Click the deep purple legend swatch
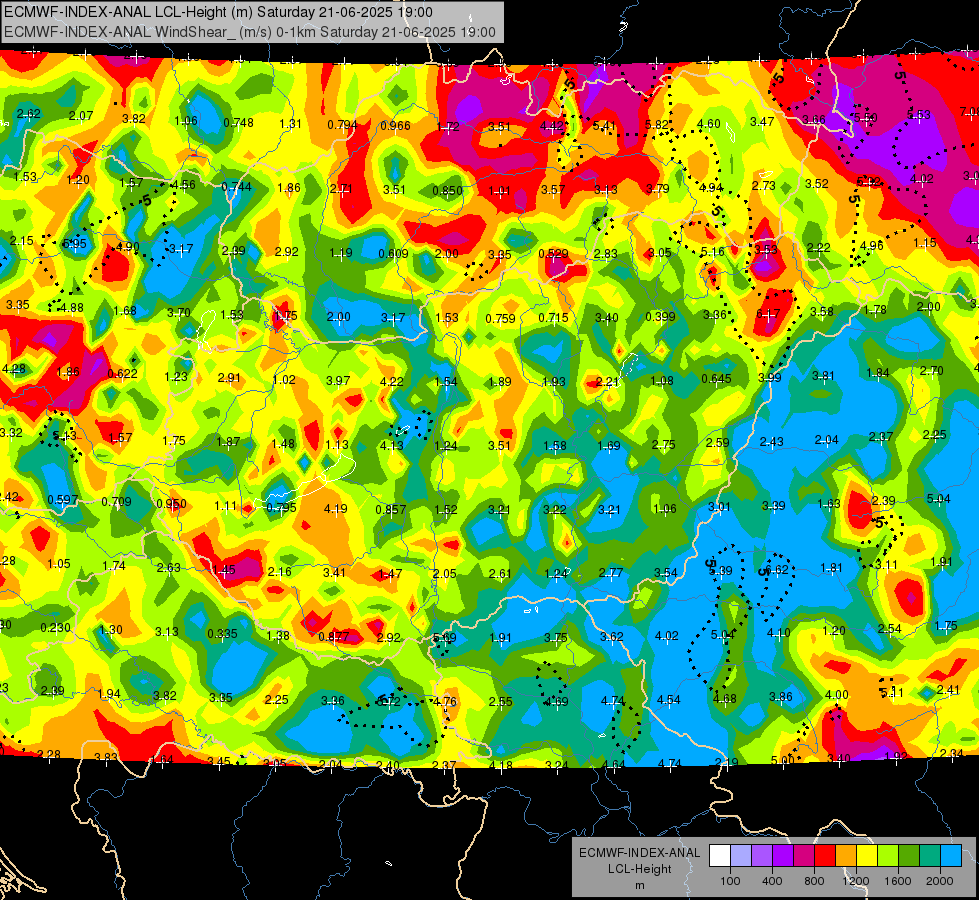Viewport: 979px width, 900px height. click(783, 855)
